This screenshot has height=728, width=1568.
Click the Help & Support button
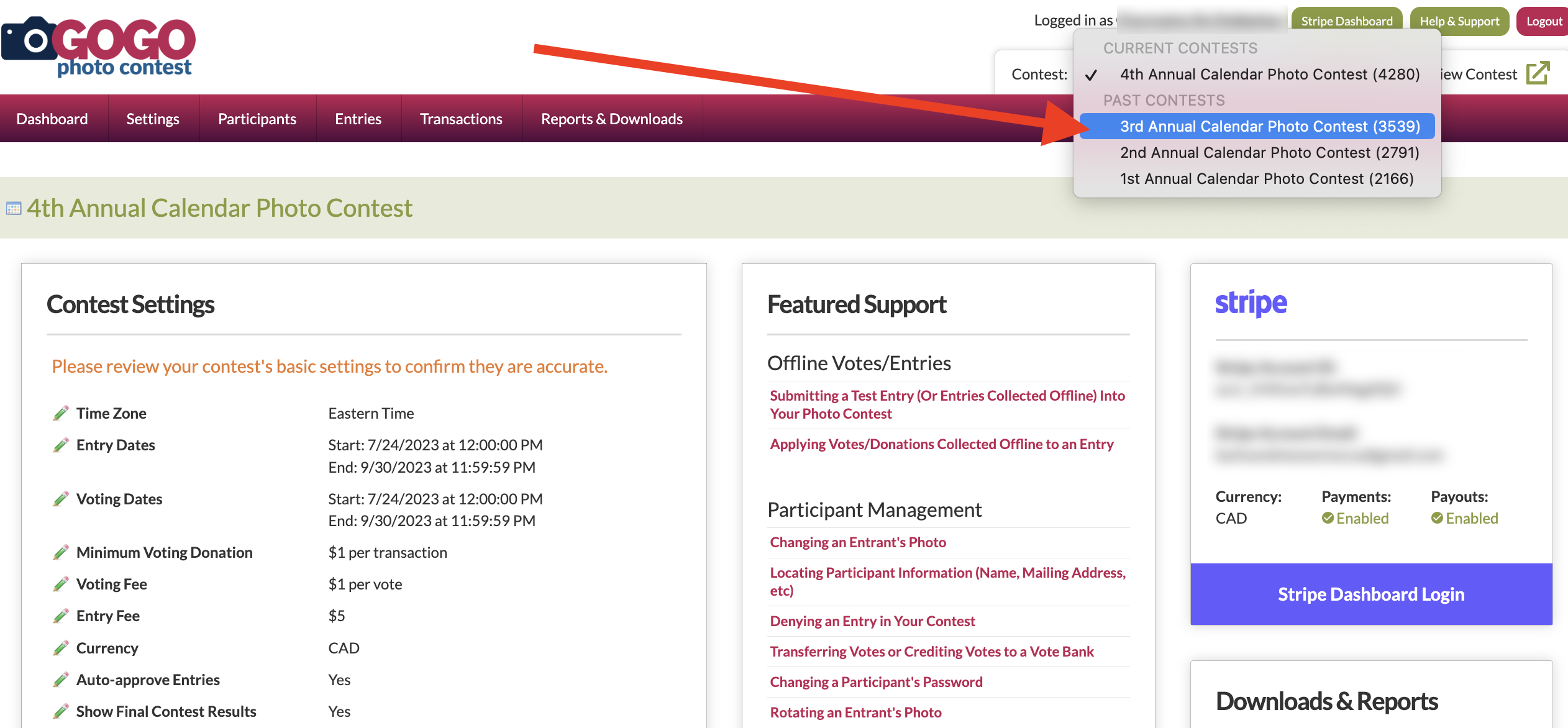[x=1459, y=21]
